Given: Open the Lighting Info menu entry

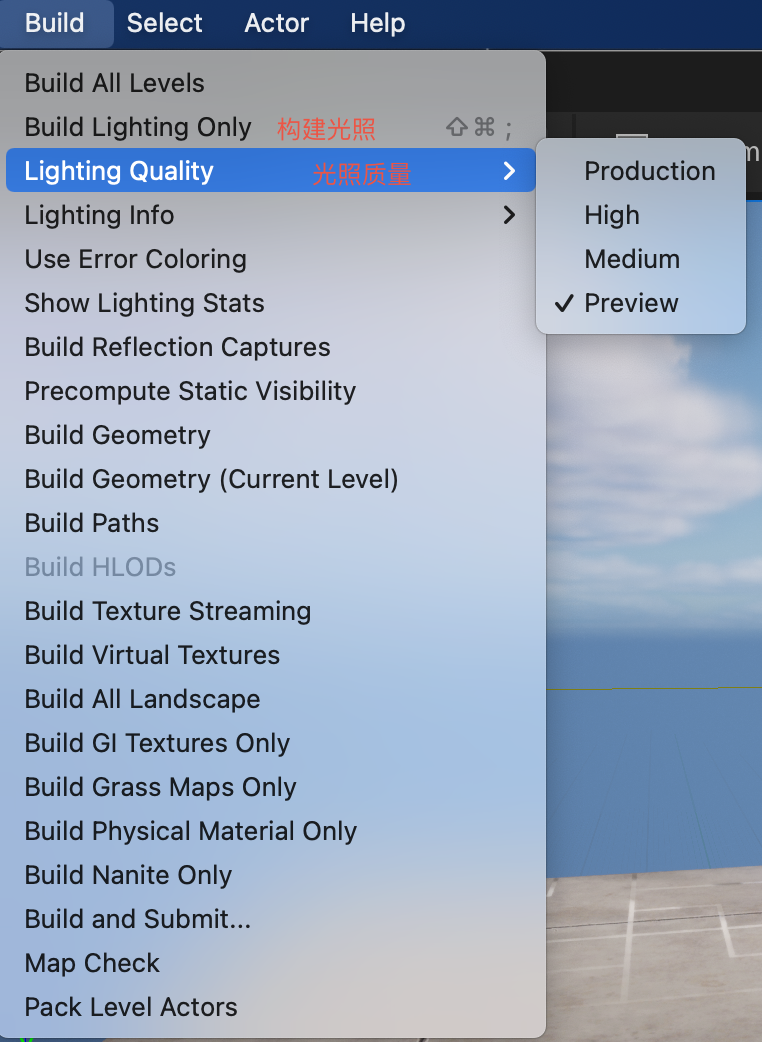Looking at the screenshot, I should pyautogui.click(x=271, y=215).
